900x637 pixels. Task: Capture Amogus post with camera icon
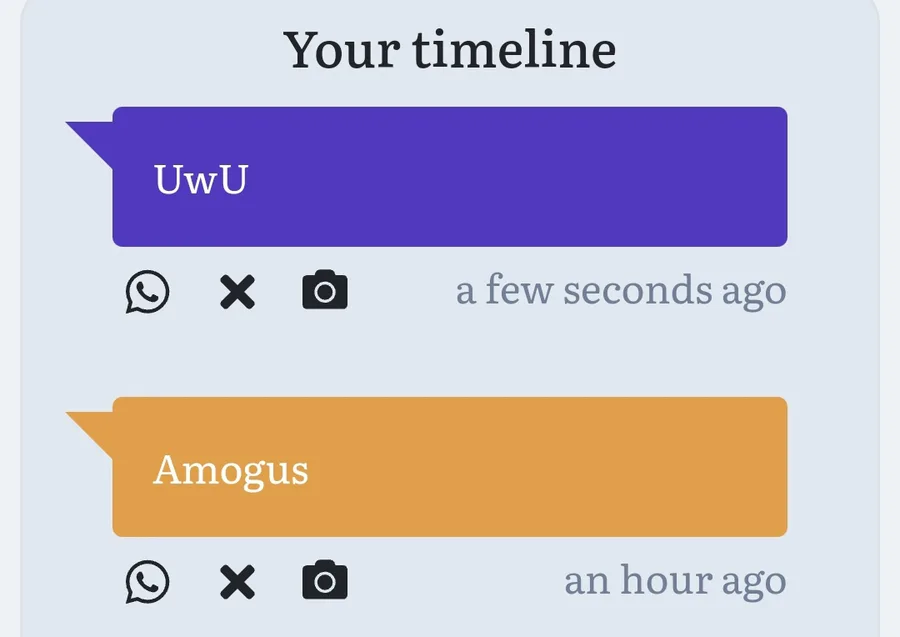tap(325, 580)
